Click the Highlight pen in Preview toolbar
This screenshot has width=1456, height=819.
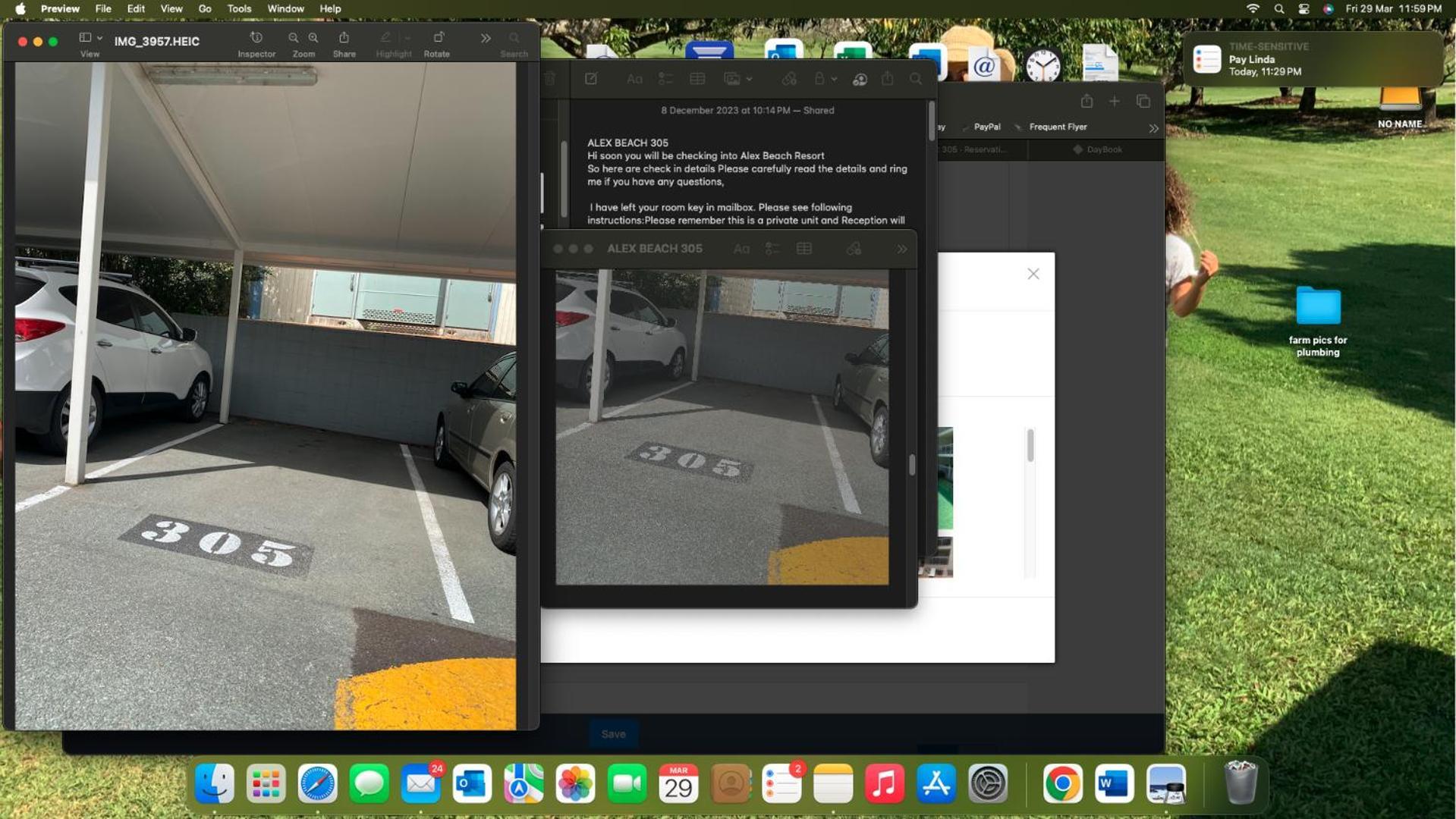coord(386,38)
